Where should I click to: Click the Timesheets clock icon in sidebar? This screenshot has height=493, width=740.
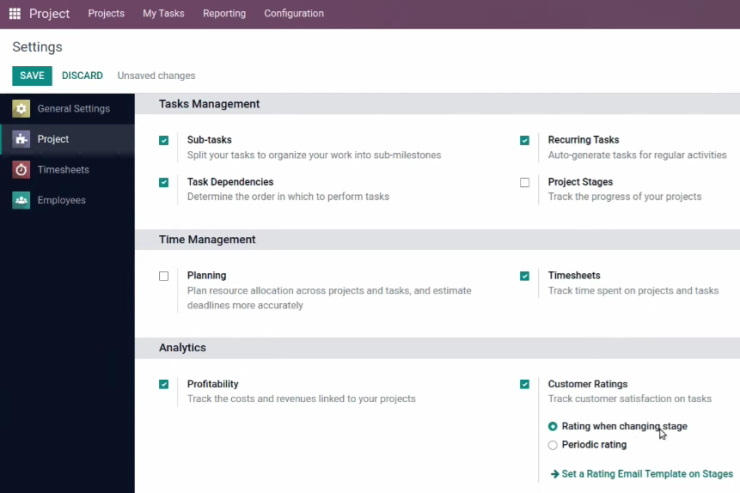coord(21,170)
